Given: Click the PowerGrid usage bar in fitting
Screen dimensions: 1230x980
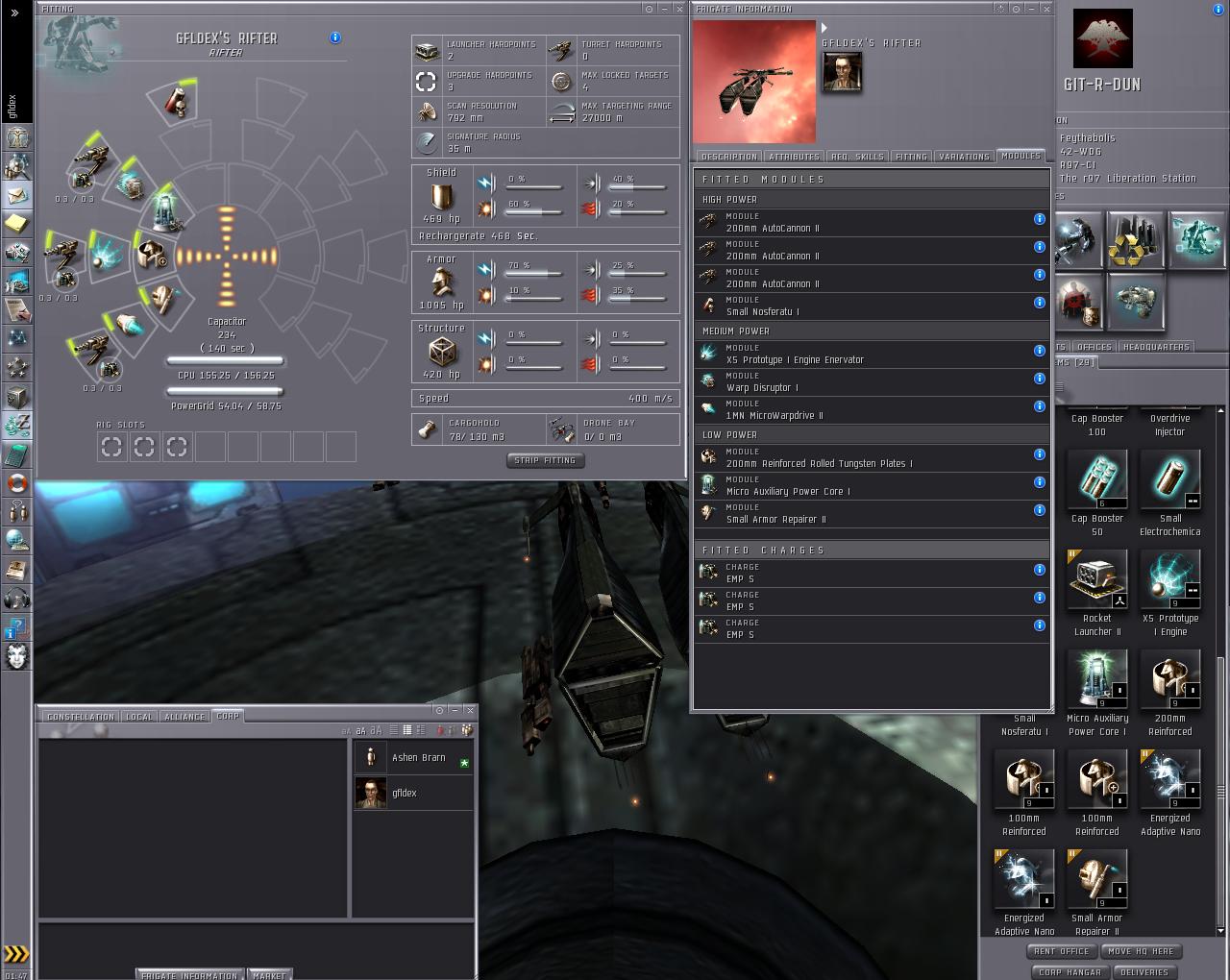Looking at the screenshot, I should [226, 392].
